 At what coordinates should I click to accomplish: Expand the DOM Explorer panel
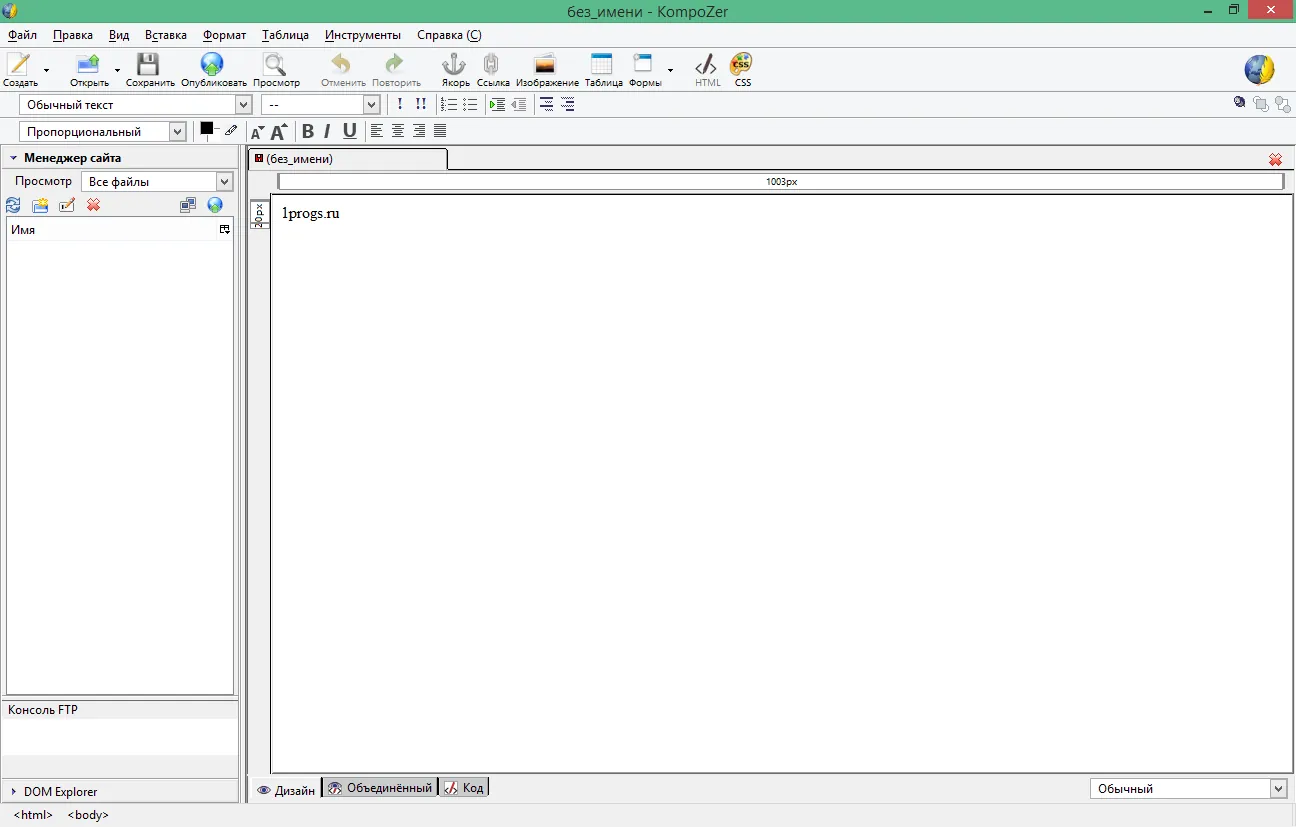point(14,792)
